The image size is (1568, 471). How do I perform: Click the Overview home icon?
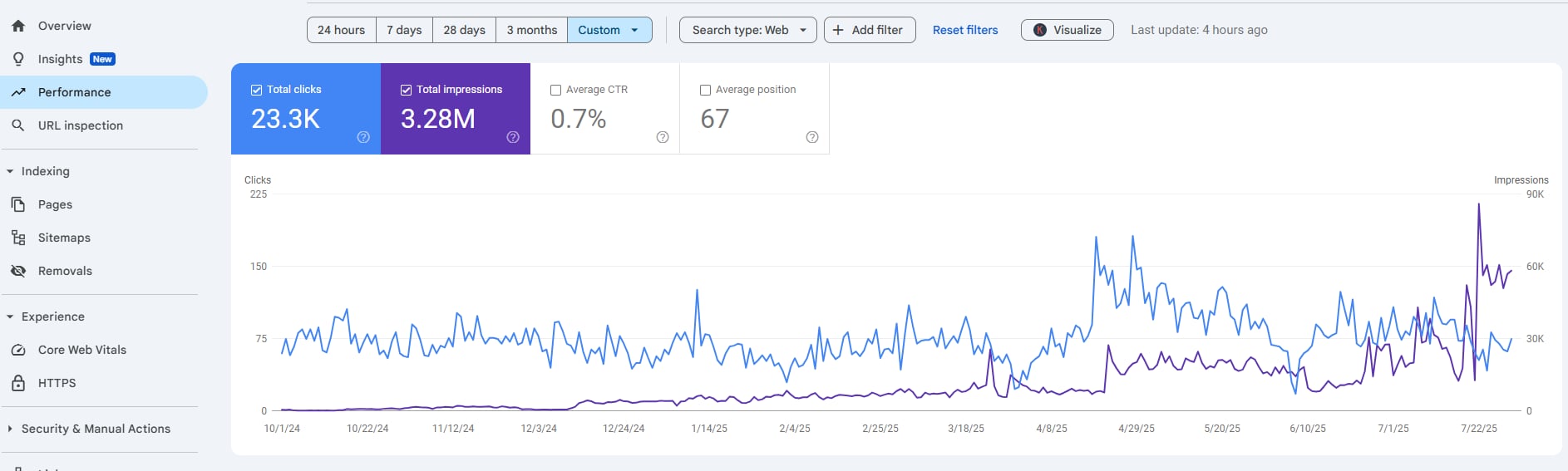coord(18,26)
